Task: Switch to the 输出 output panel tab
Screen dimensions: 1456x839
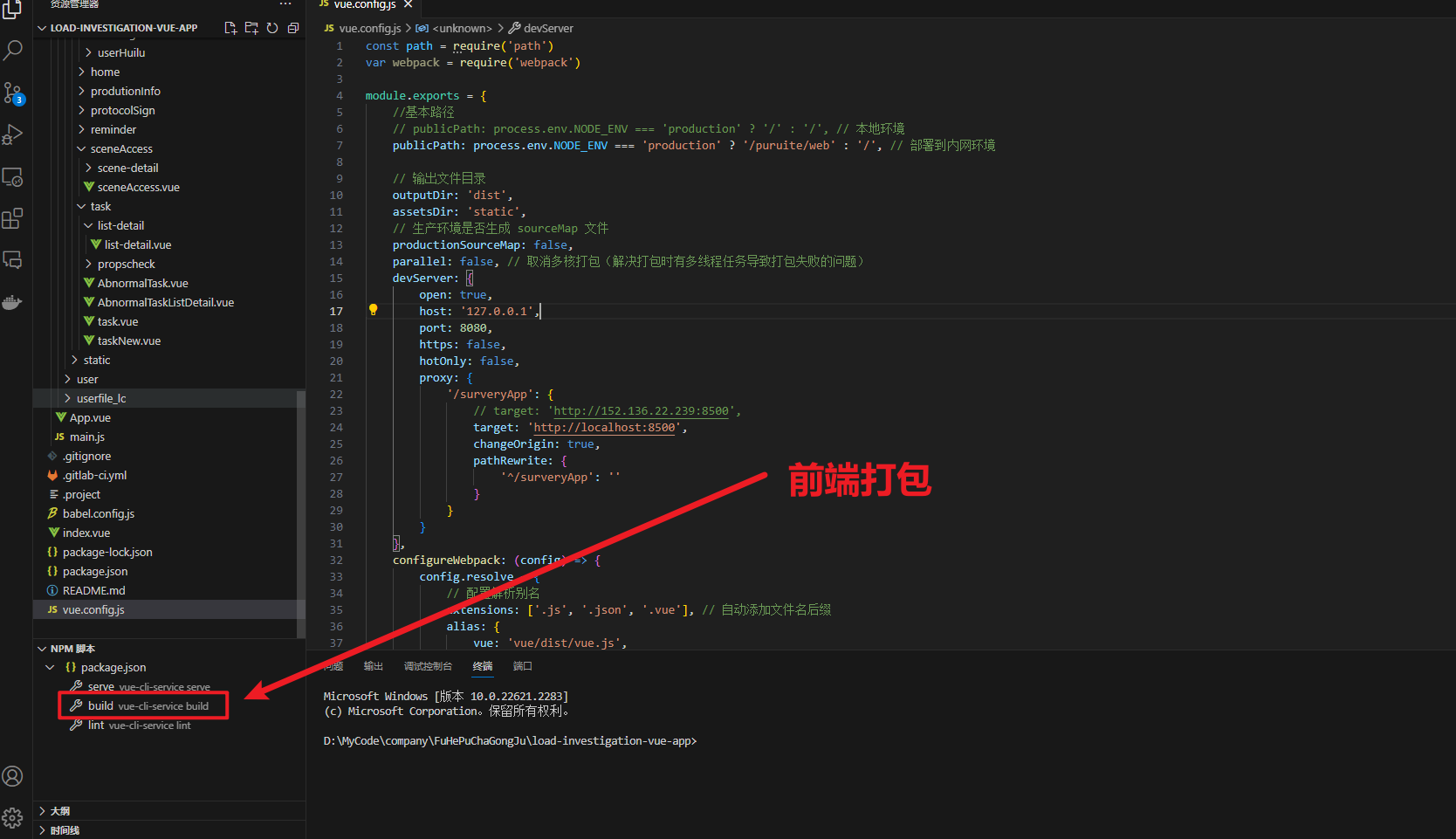Action: pyautogui.click(x=374, y=666)
